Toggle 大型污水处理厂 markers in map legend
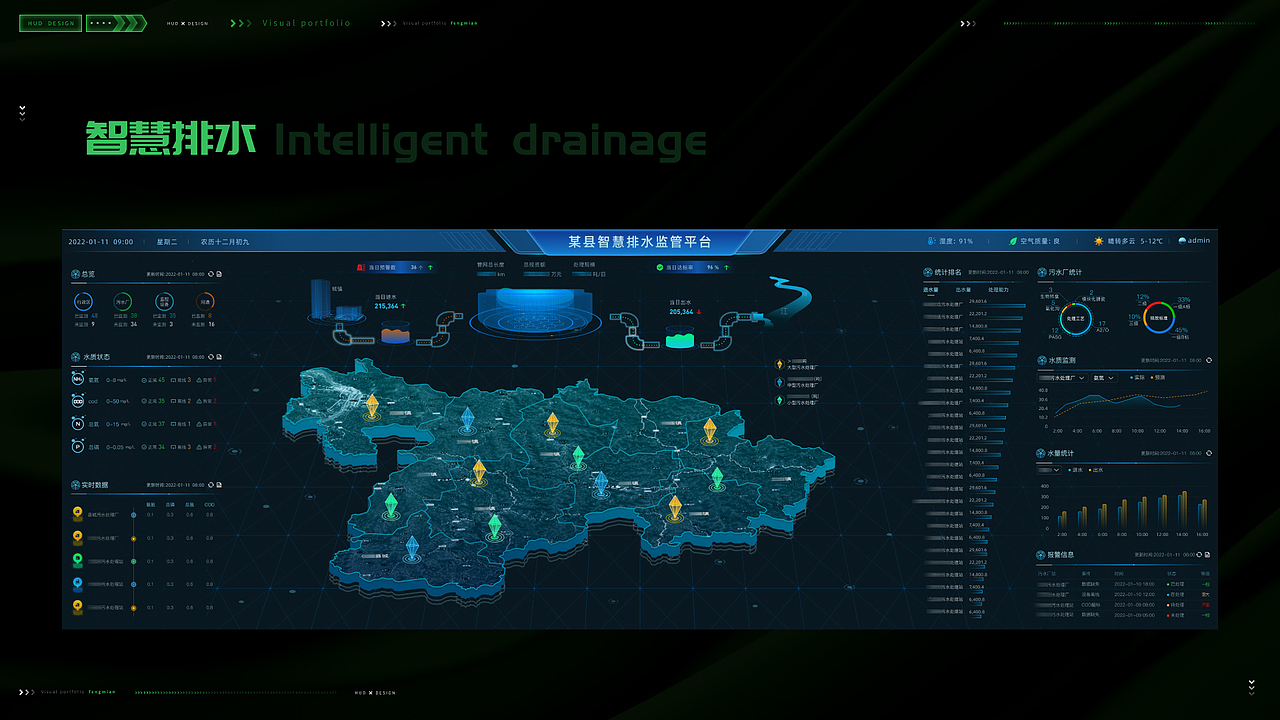 pos(797,364)
